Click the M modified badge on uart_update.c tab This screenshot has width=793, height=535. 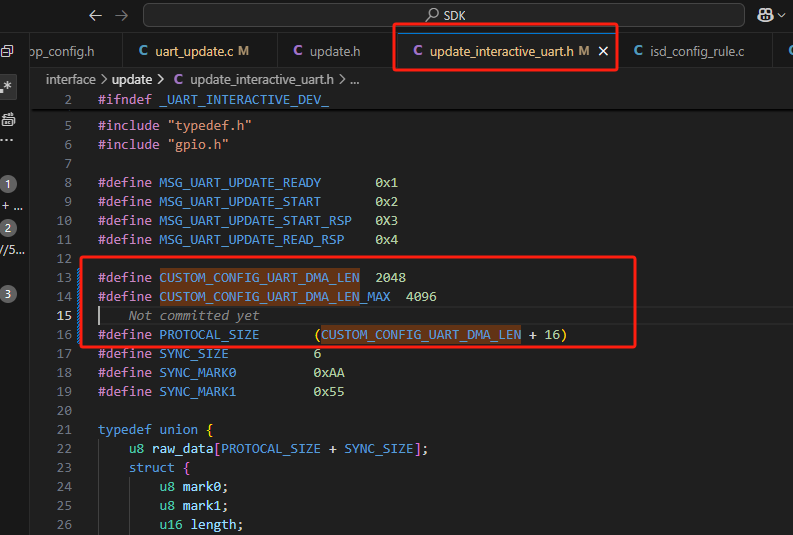243,51
